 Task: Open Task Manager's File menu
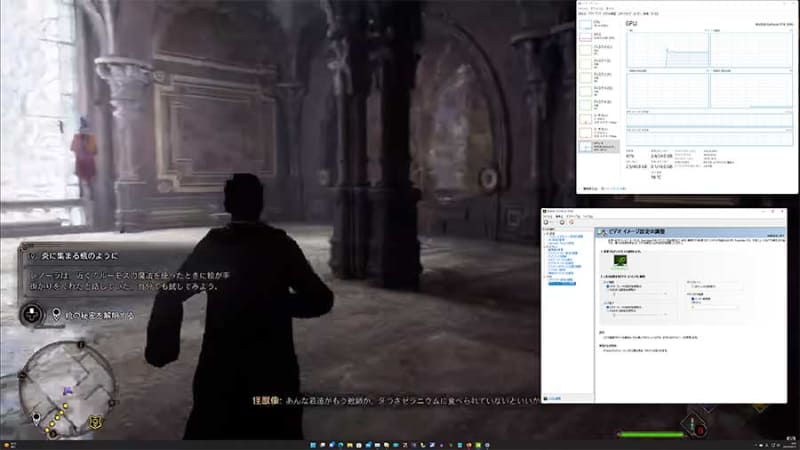(584, 8)
